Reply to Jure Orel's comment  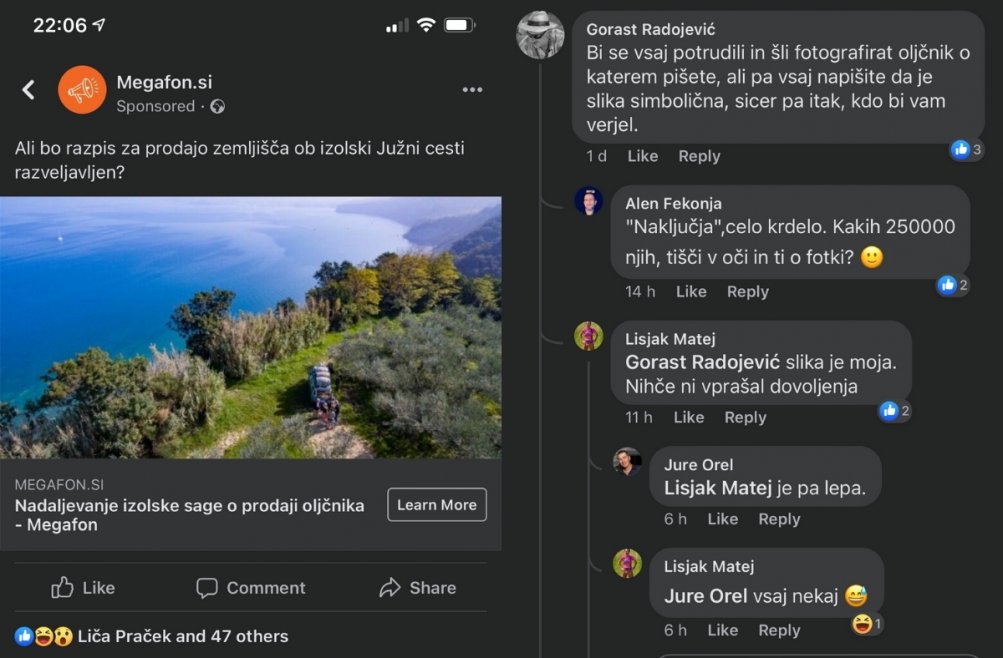coord(779,519)
